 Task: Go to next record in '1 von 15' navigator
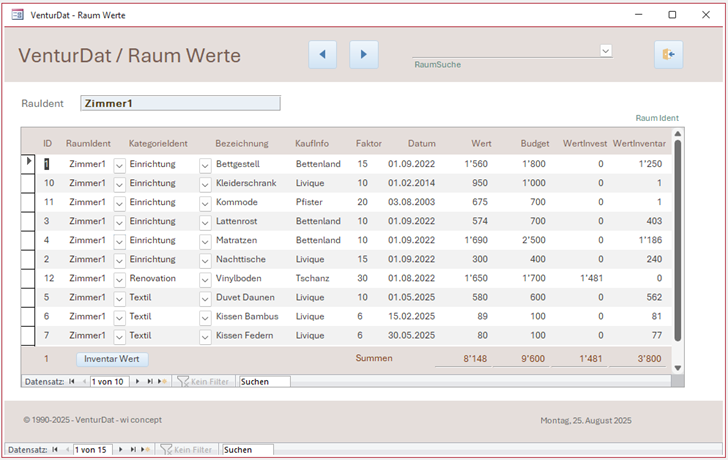point(121,450)
